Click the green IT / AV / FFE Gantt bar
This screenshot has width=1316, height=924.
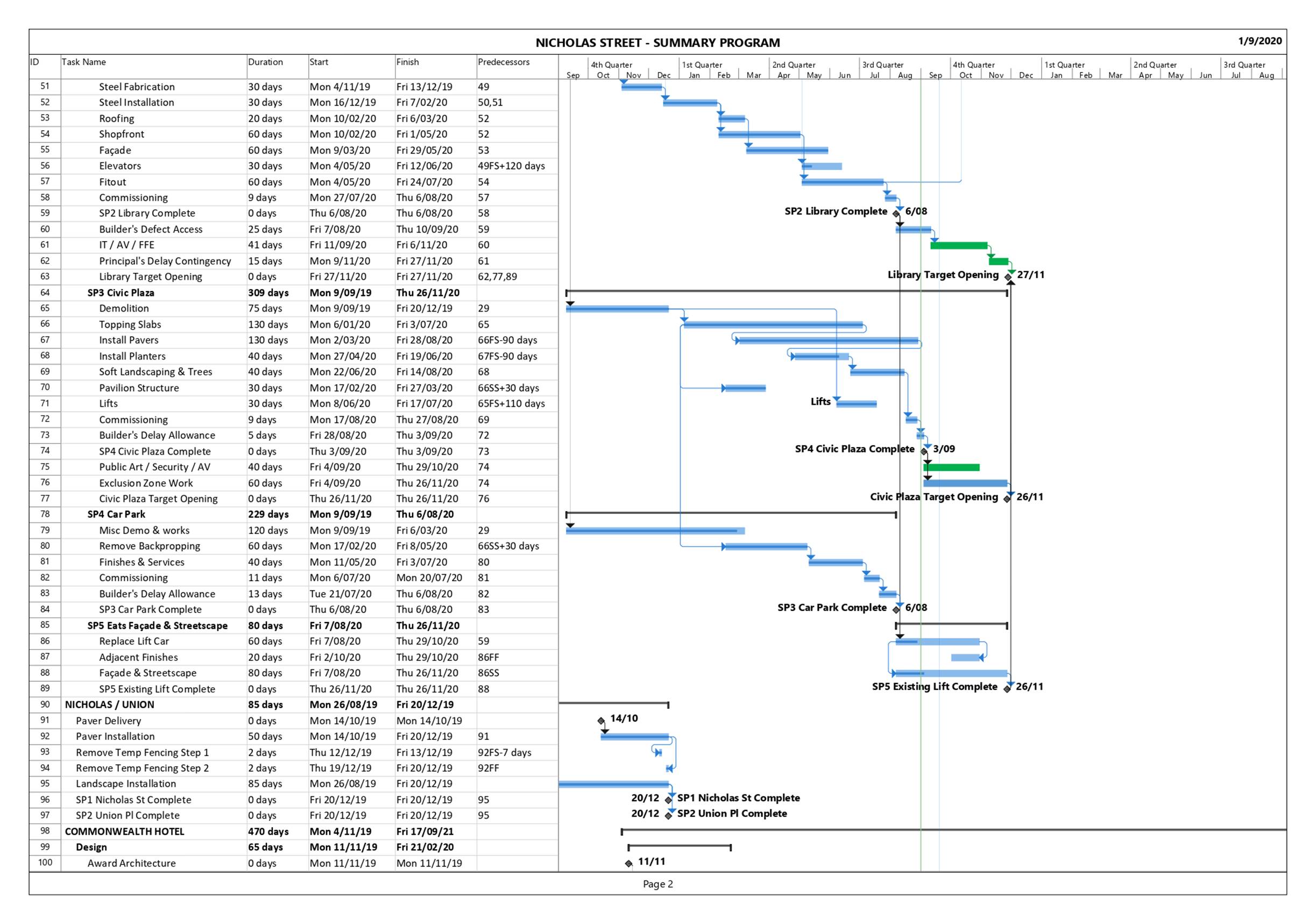pyautogui.click(x=959, y=245)
